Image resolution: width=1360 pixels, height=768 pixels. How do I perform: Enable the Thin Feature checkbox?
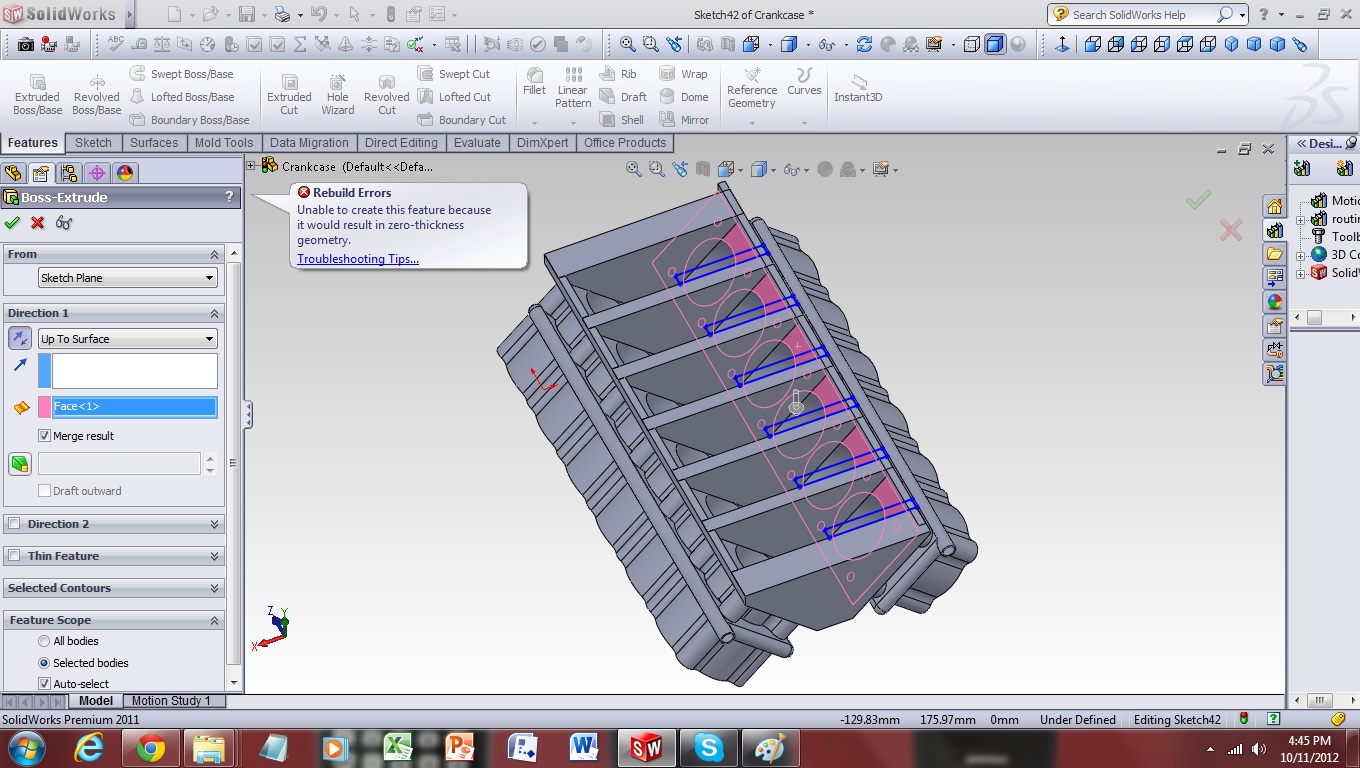point(14,556)
